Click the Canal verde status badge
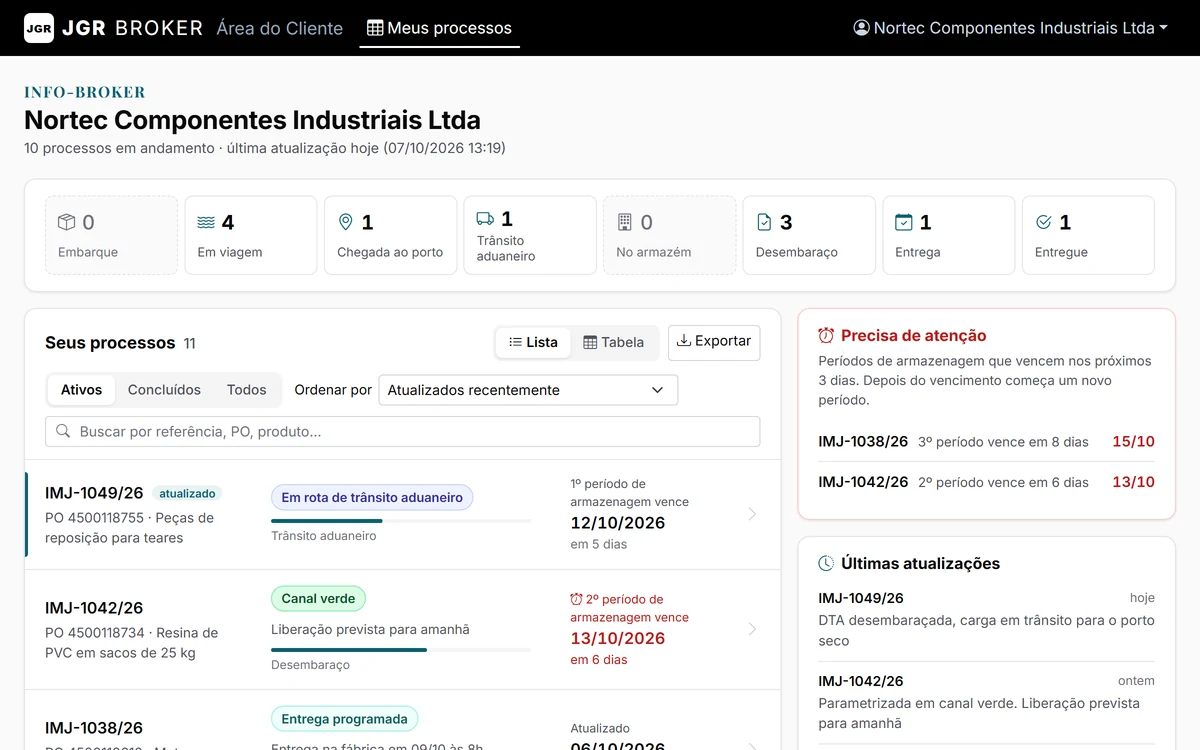This screenshot has height=750, width=1200. 318,599
